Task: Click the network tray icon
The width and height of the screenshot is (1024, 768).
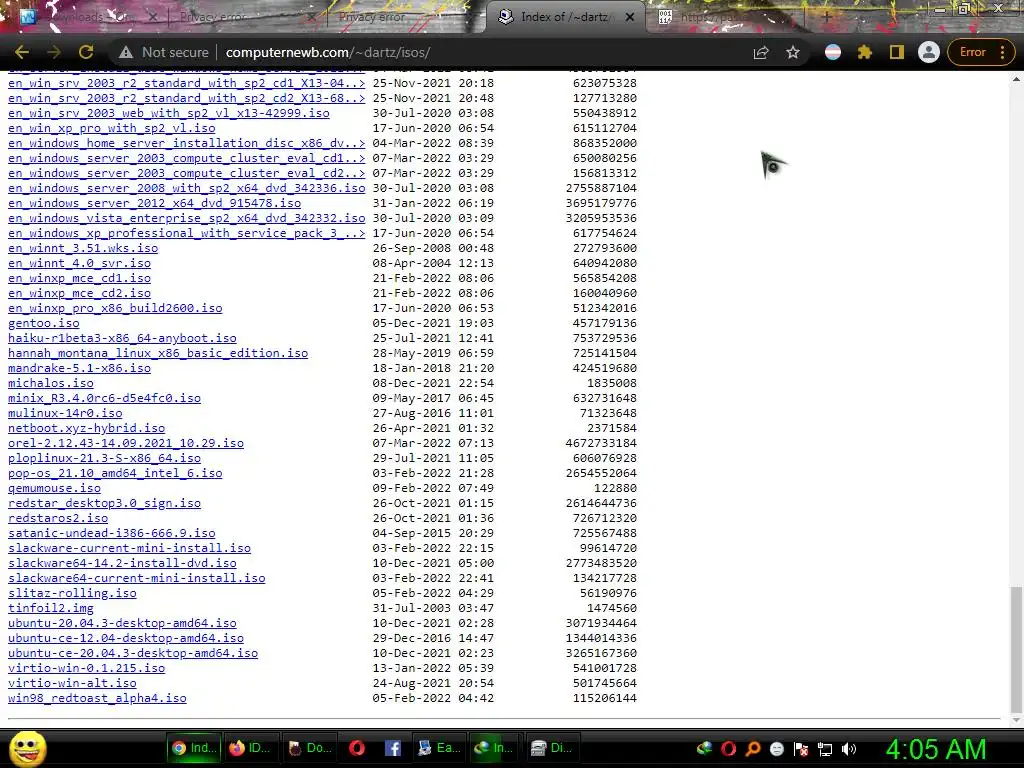Action: pyautogui.click(x=825, y=749)
